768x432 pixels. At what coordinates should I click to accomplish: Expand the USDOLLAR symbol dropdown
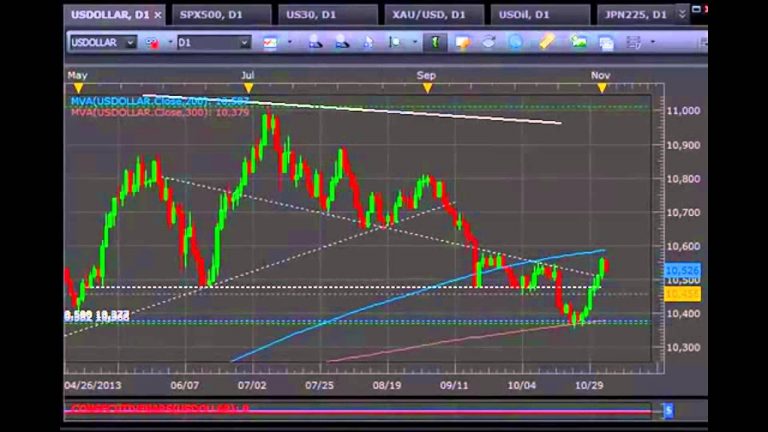(x=129, y=43)
